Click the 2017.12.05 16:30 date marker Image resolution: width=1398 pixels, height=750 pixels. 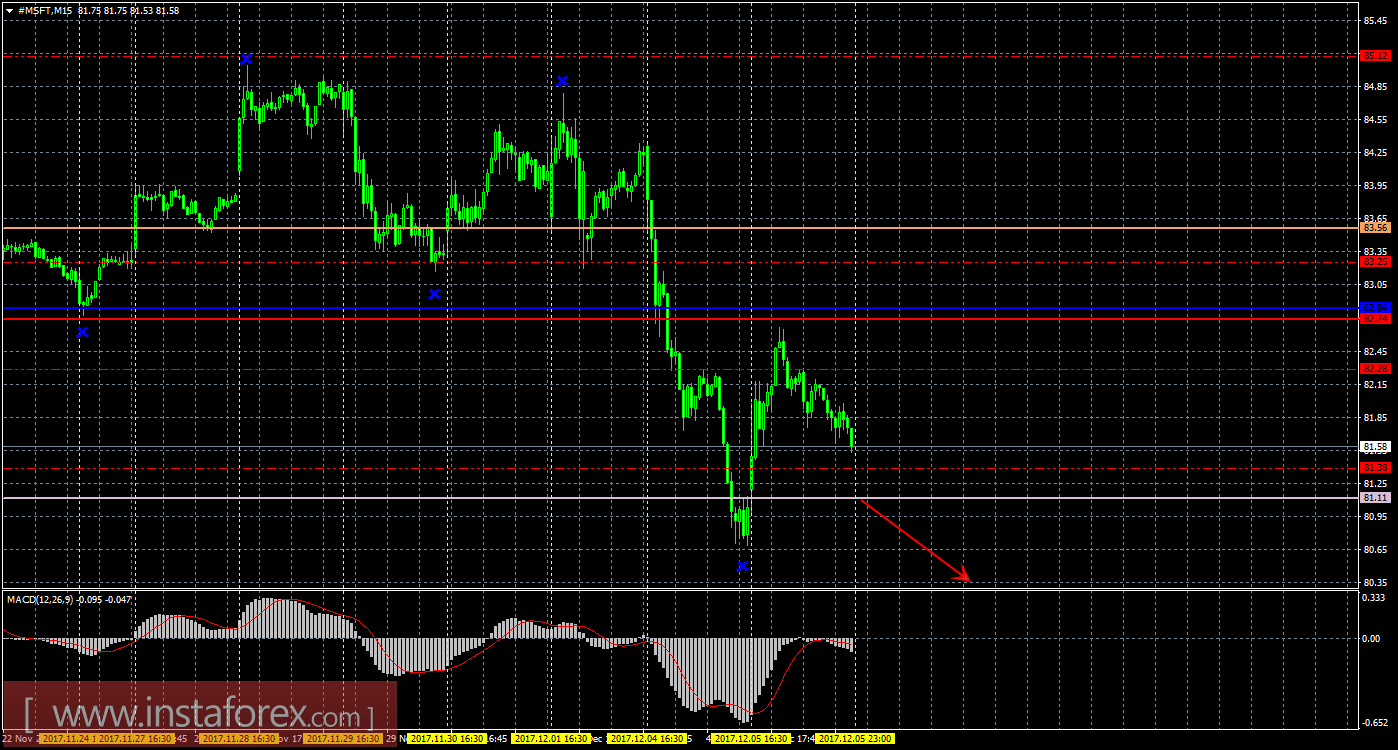752,739
